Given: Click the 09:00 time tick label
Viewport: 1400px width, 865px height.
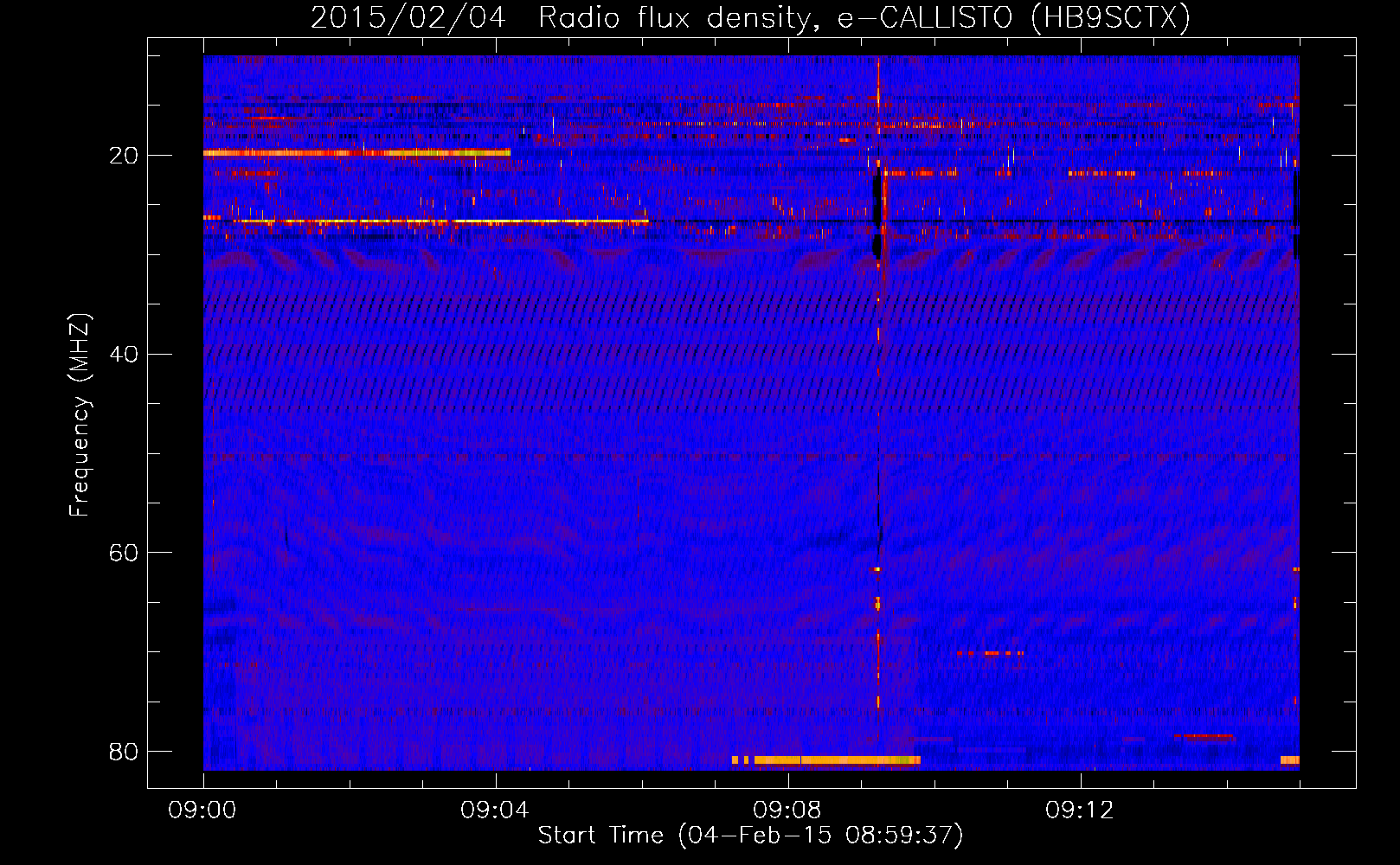Looking at the screenshot, I should 202,811.
